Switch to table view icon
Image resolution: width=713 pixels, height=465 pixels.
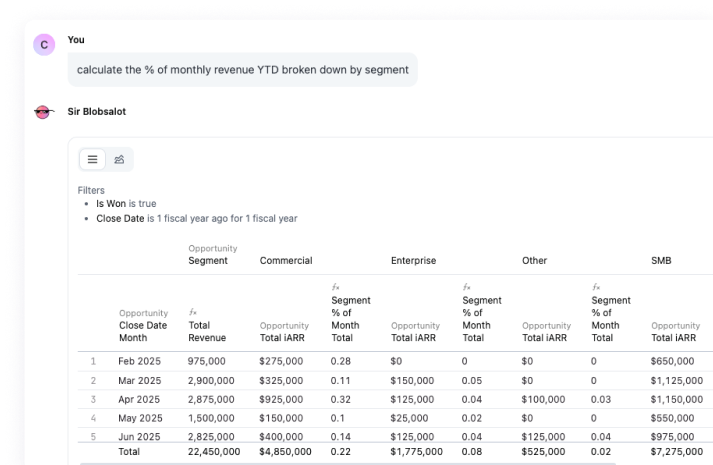click(x=92, y=159)
